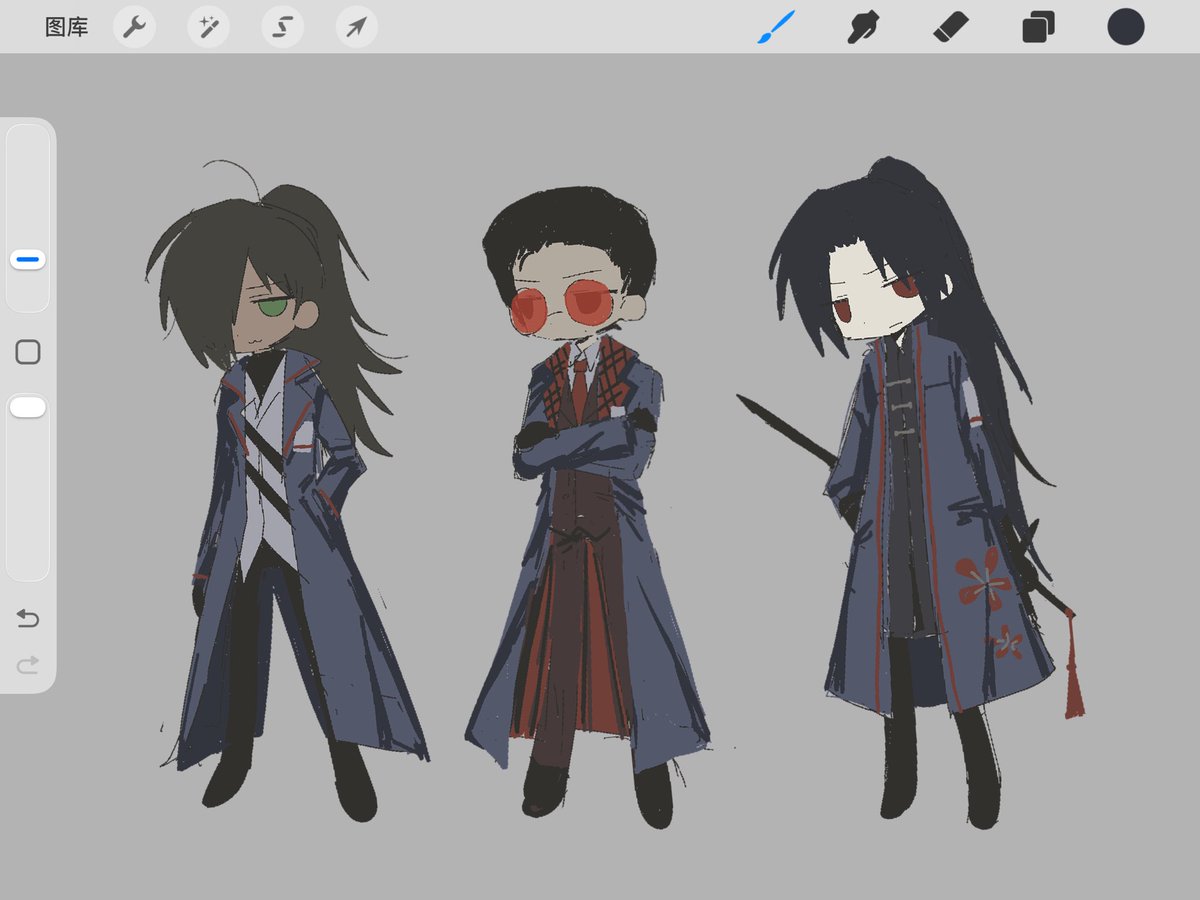
Task: Tap the red tassel on right character's sword
Action: [x=1073, y=665]
